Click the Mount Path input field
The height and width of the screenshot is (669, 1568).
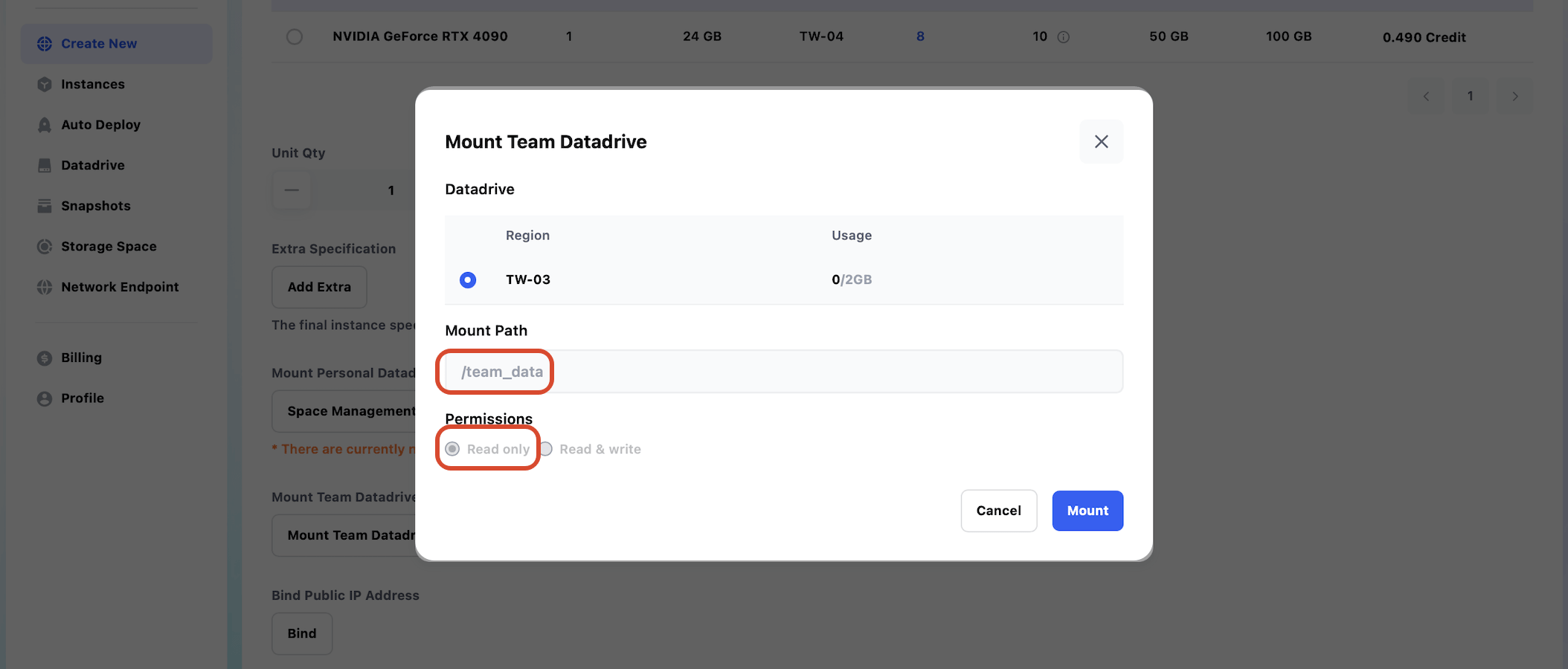click(784, 372)
